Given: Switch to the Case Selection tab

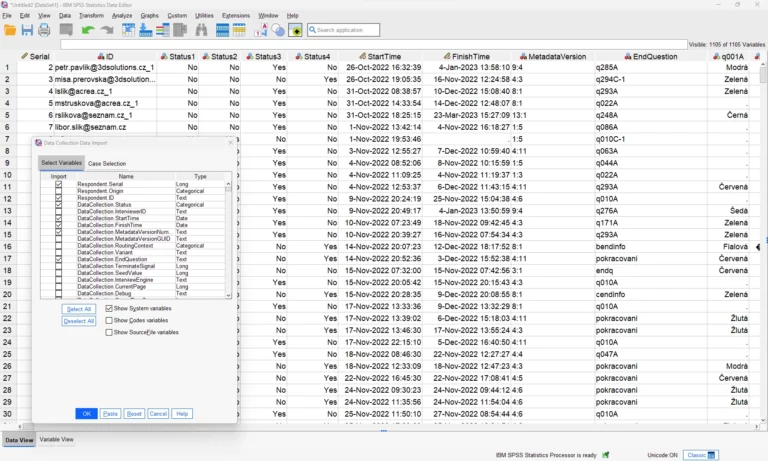Looking at the screenshot, I should pyautogui.click(x=107, y=164).
